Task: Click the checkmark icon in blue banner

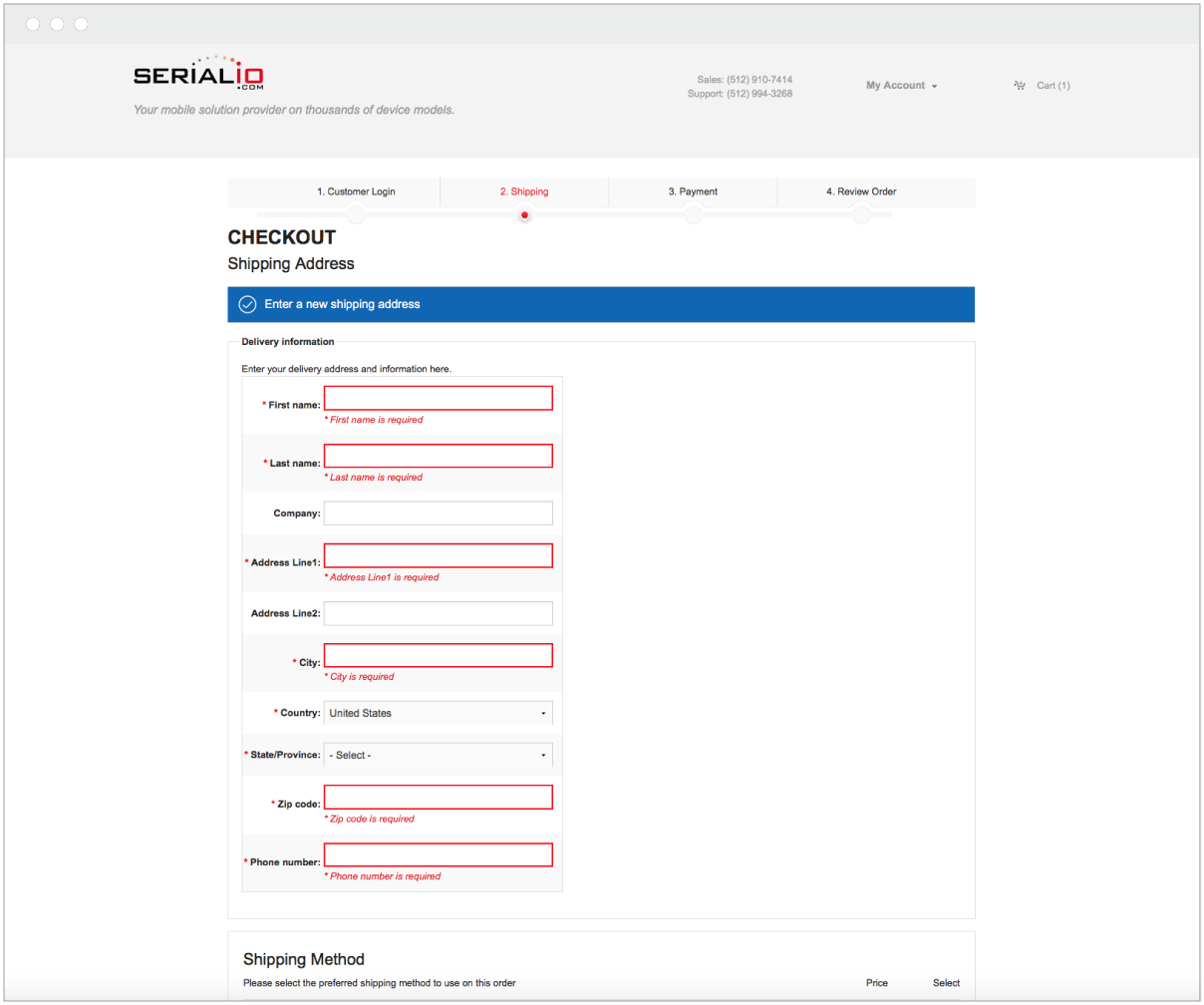Action: coord(247,304)
